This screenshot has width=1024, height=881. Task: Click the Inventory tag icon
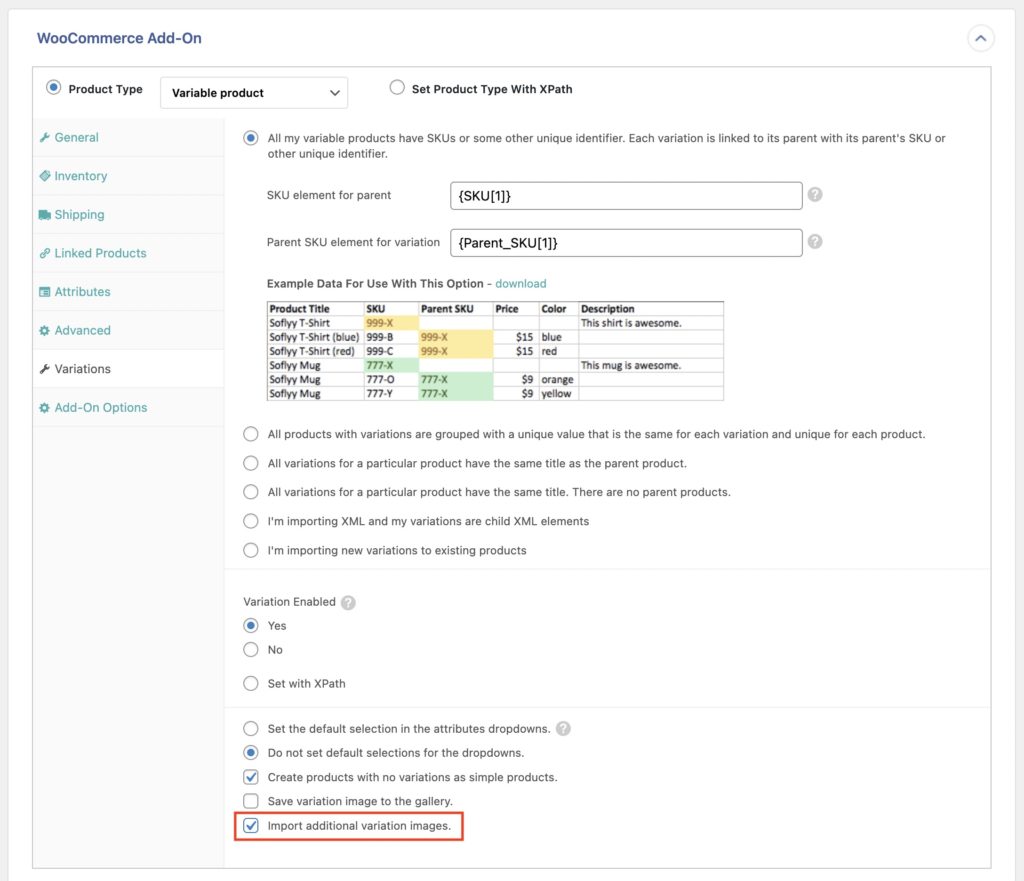point(47,176)
